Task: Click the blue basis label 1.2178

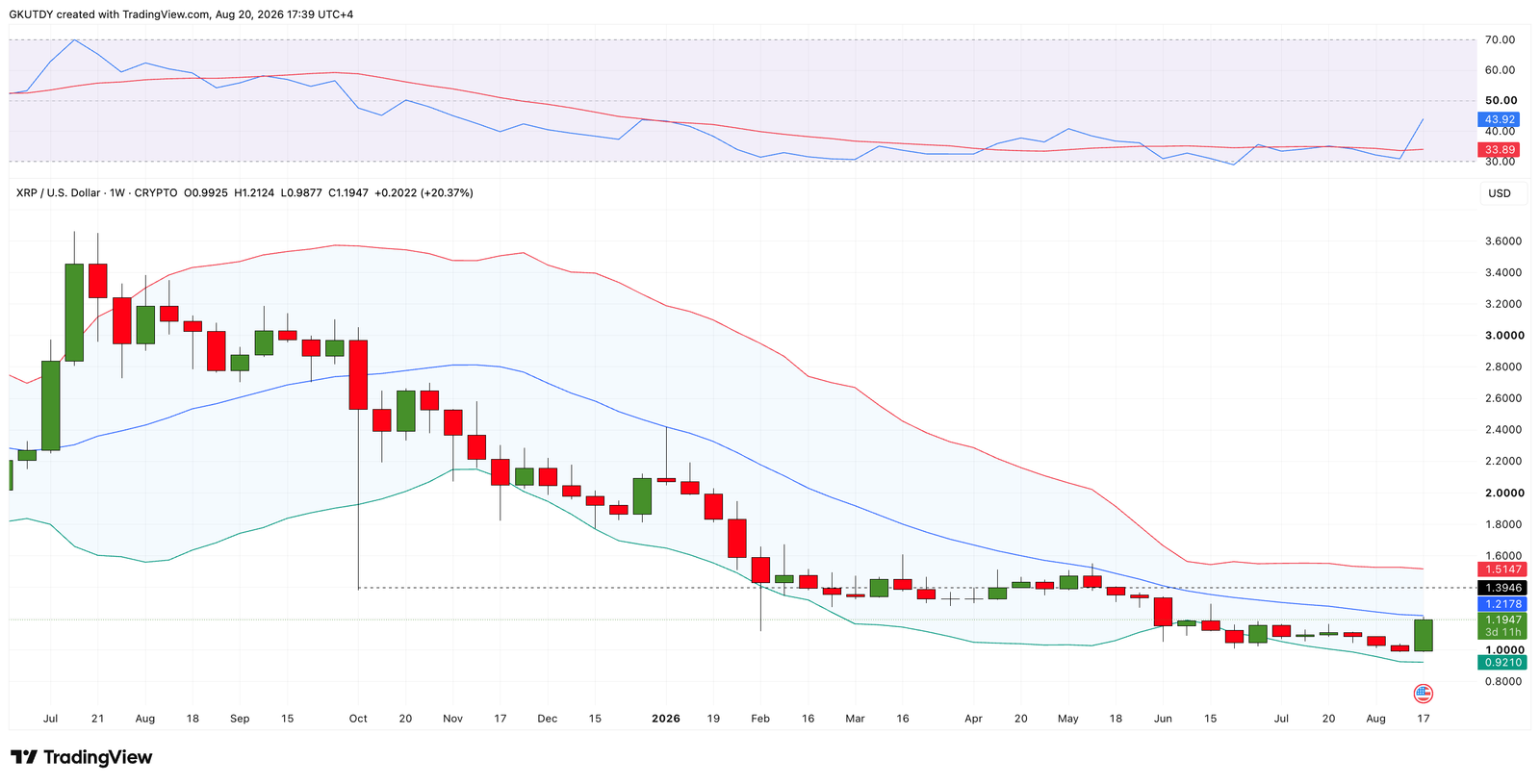Action: coord(1503,604)
